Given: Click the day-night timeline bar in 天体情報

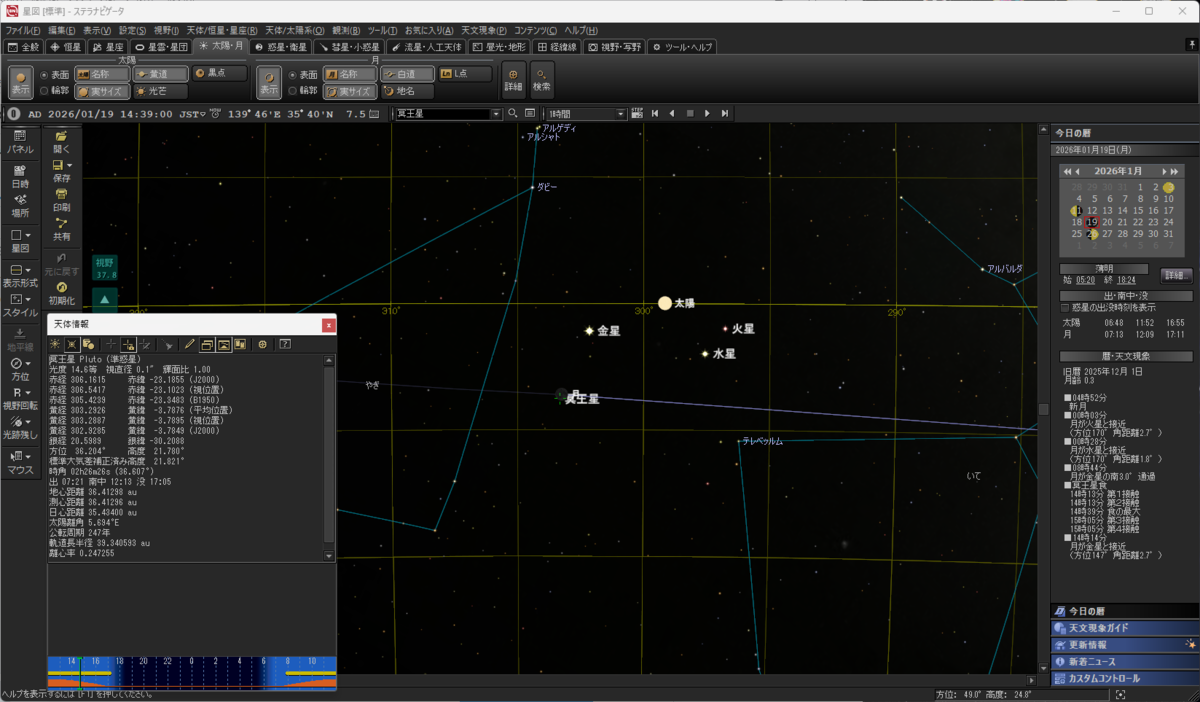Looking at the screenshot, I should click(191, 673).
